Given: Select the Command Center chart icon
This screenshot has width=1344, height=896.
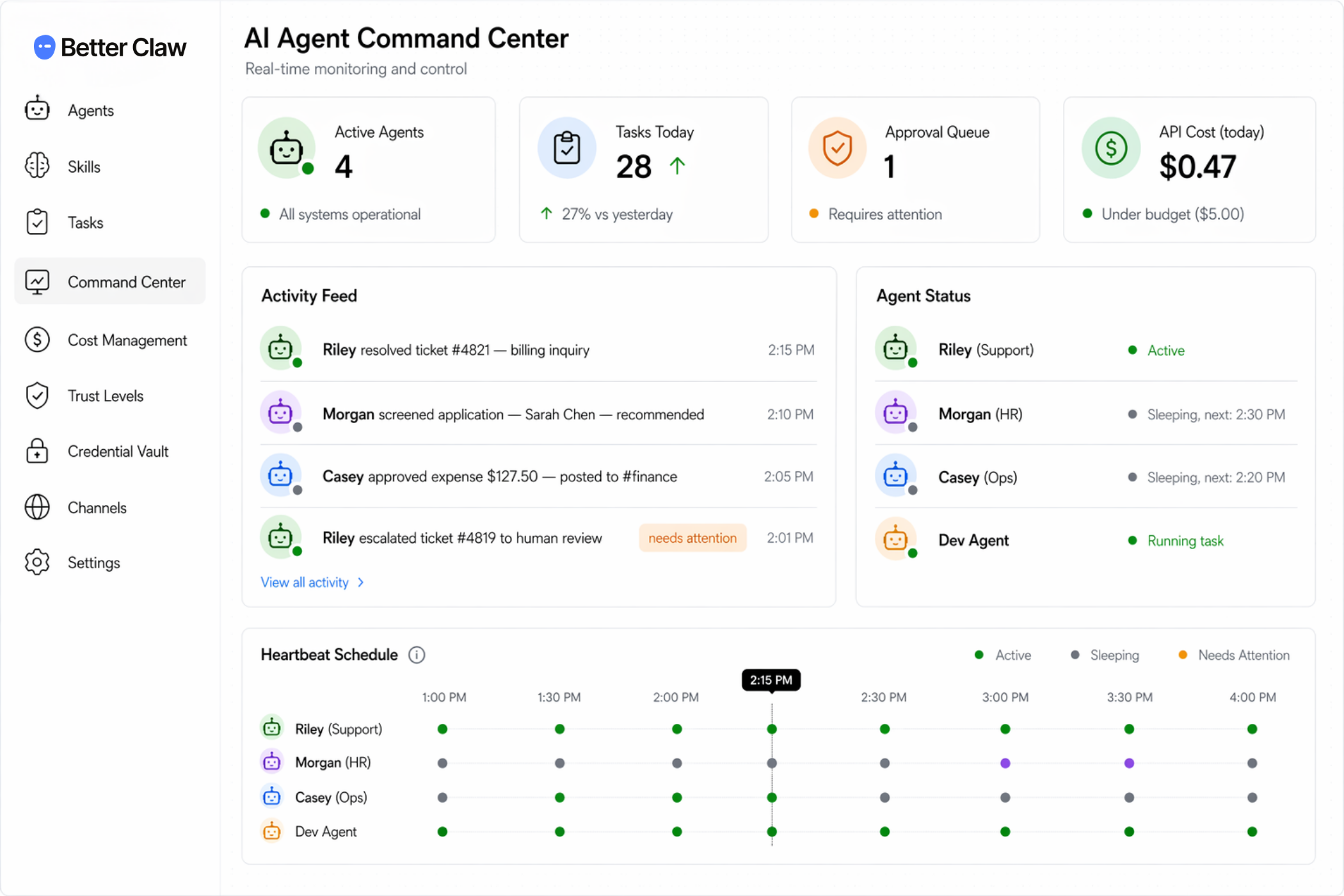Looking at the screenshot, I should pyautogui.click(x=36, y=282).
